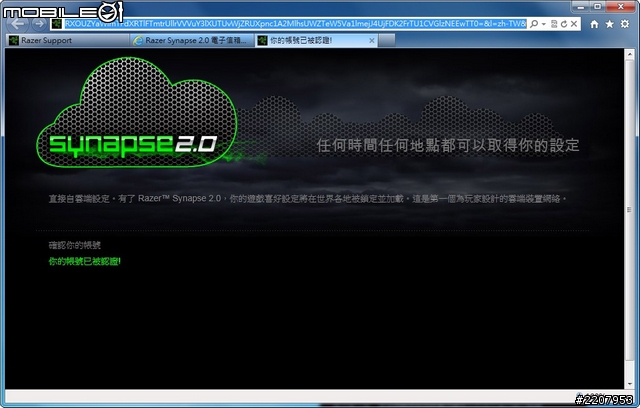Image resolution: width=640 pixels, height=408 pixels.
Task: Go back with the browser back arrow
Action: pos(18,24)
